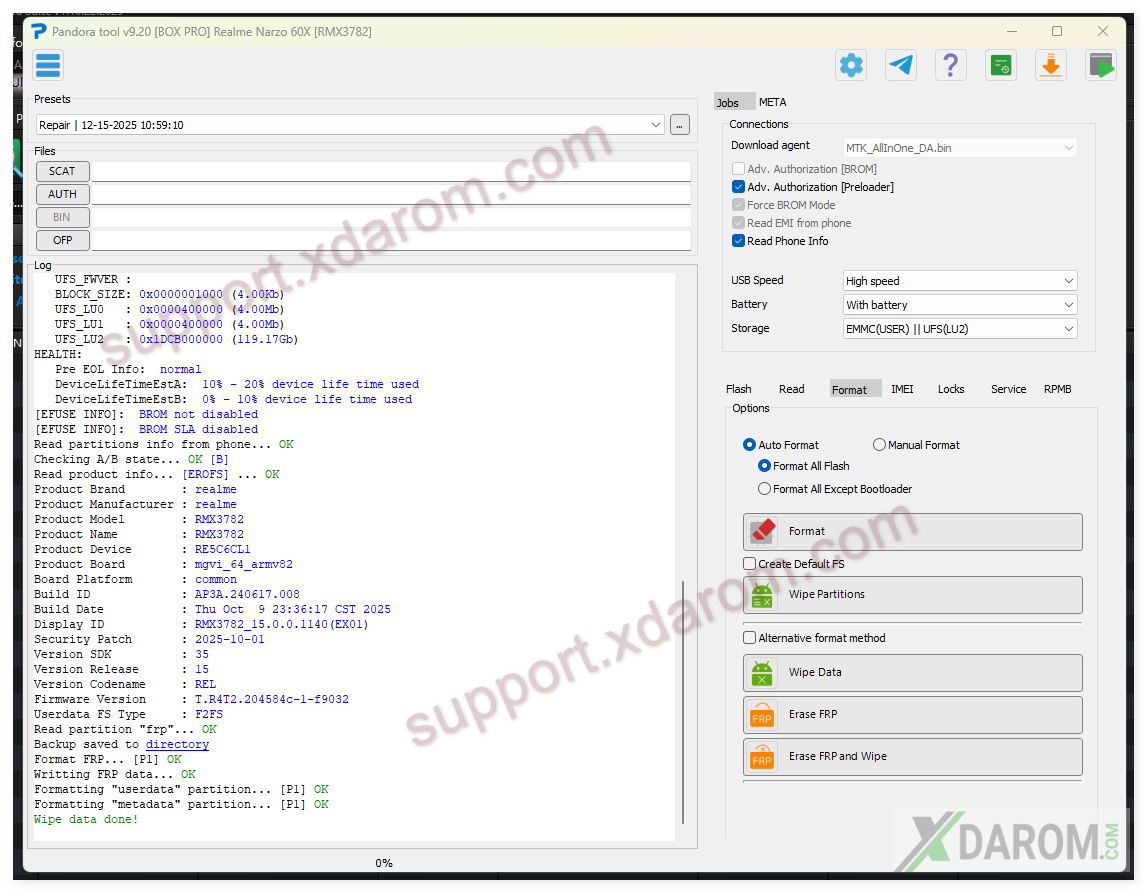The width and height of the screenshot is (1147, 893).
Task: Switch to the IMEI tab
Action: [902, 389]
